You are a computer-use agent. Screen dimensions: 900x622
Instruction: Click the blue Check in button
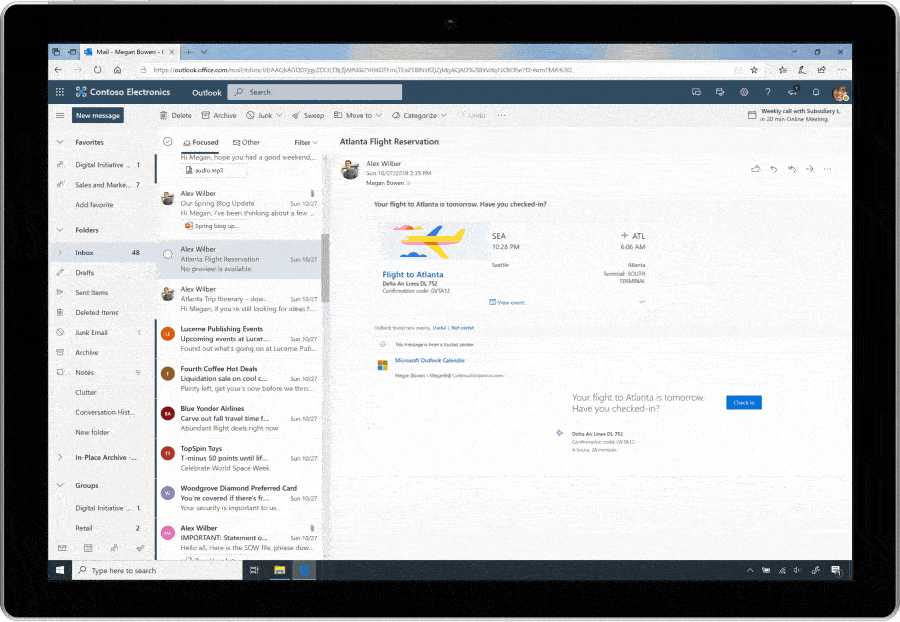tap(743, 402)
